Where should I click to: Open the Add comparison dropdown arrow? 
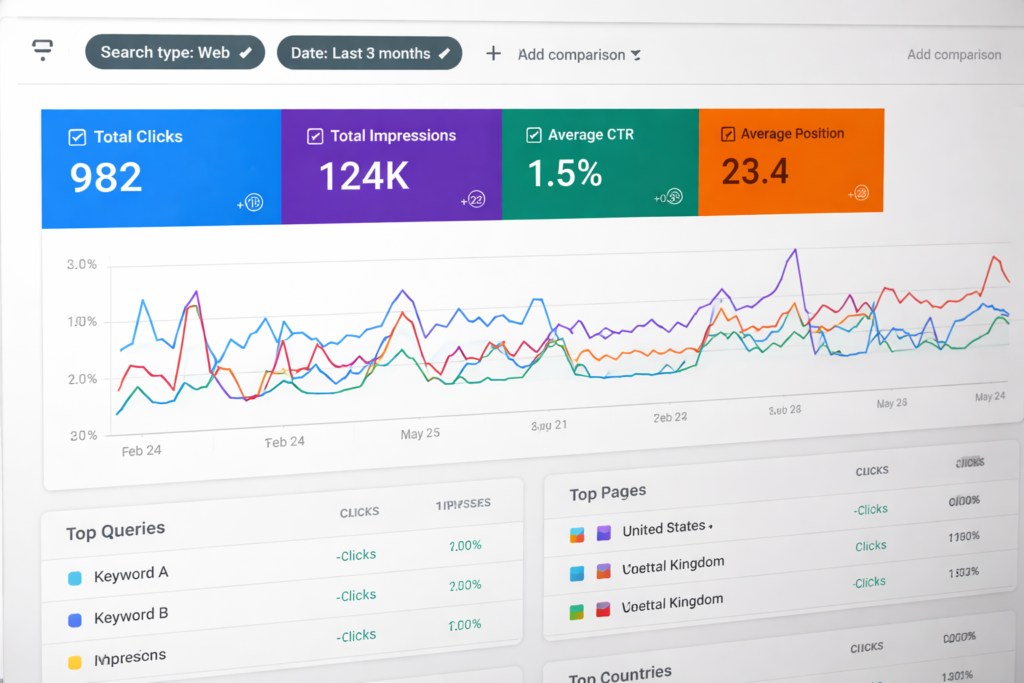636,56
